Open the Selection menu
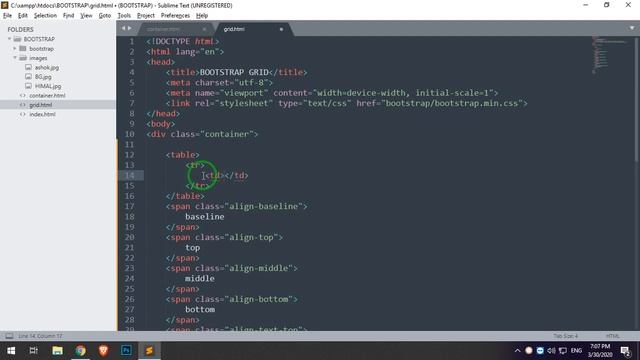Image resolution: width=640 pixels, height=360 pixels. click(45, 16)
